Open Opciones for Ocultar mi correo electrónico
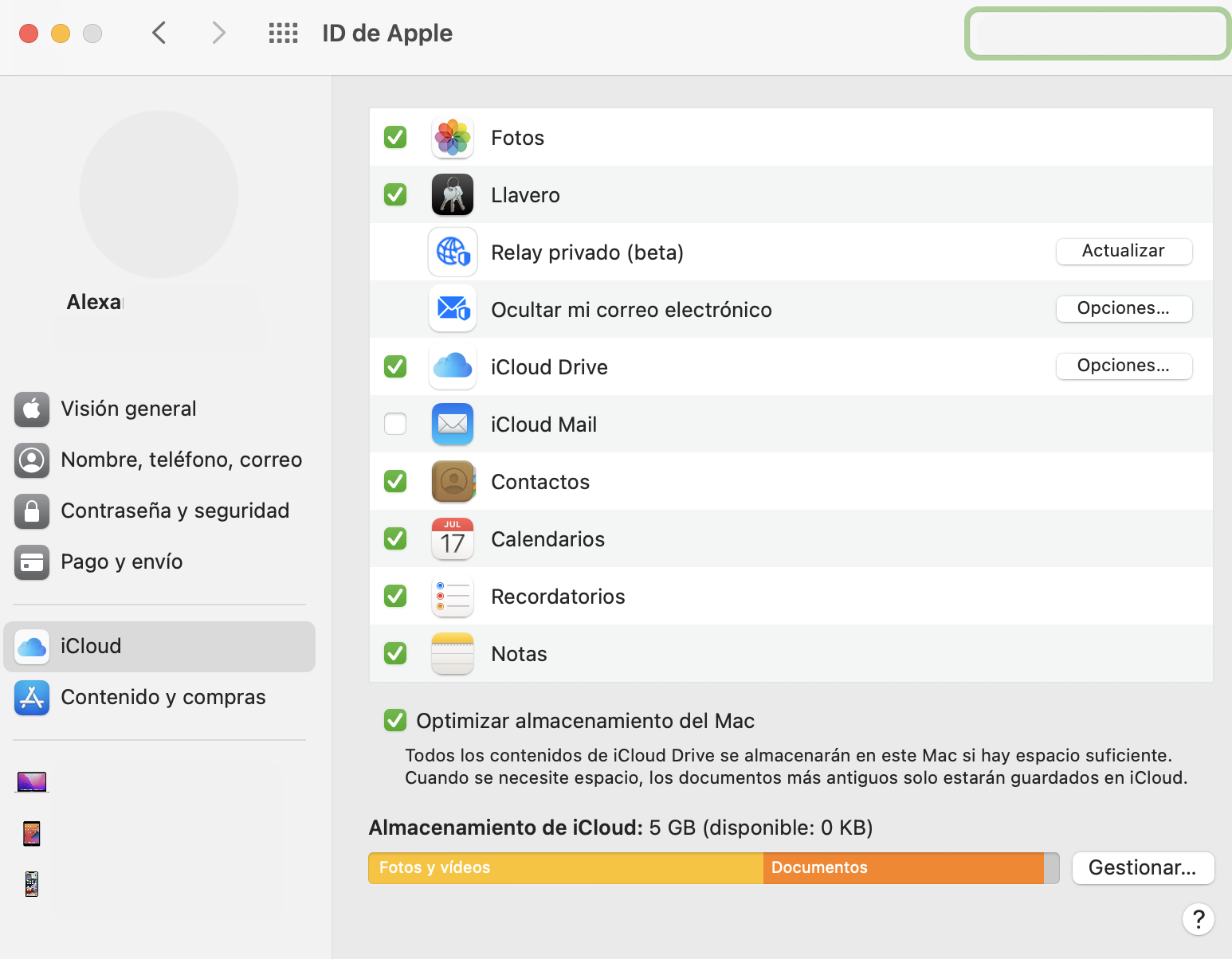This screenshot has width=1232, height=959. click(1124, 309)
